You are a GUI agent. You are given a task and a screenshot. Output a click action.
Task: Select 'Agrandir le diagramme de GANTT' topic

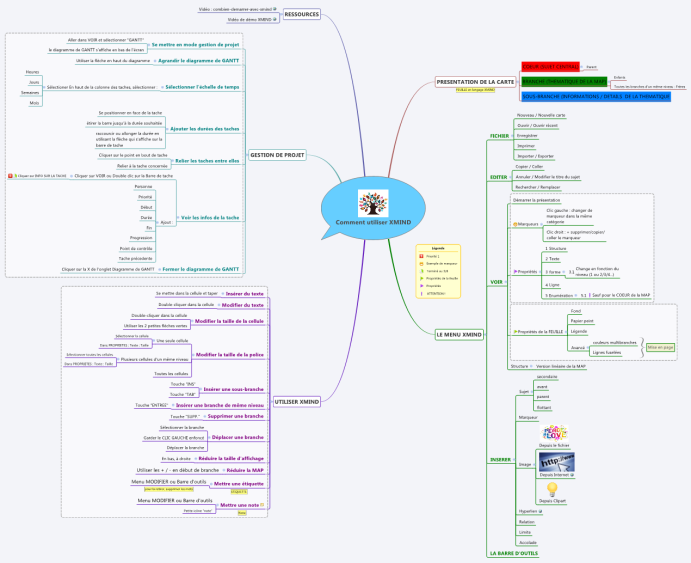click(199, 61)
